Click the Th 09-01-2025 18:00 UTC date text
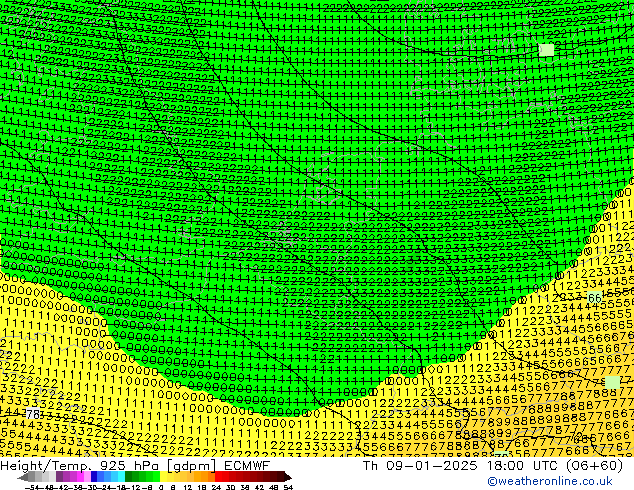The width and height of the screenshot is (634, 490). tap(460, 465)
